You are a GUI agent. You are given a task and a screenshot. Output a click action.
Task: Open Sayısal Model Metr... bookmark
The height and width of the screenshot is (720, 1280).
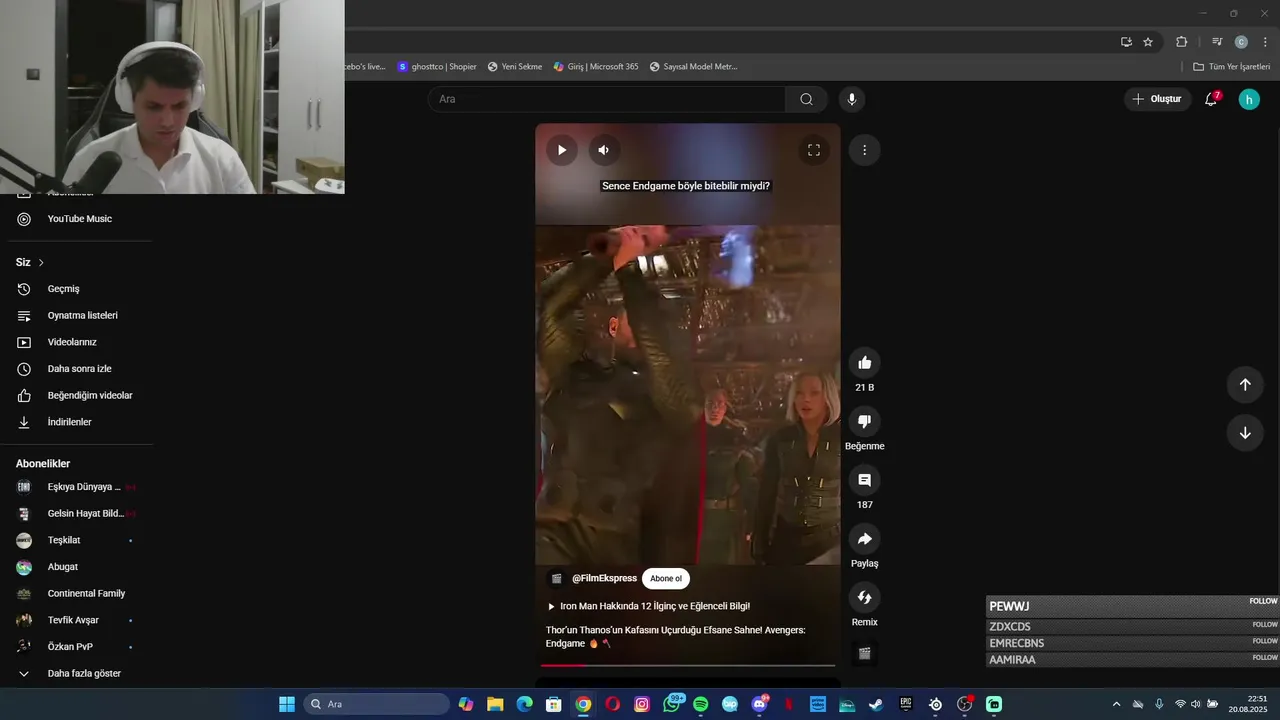693,67
